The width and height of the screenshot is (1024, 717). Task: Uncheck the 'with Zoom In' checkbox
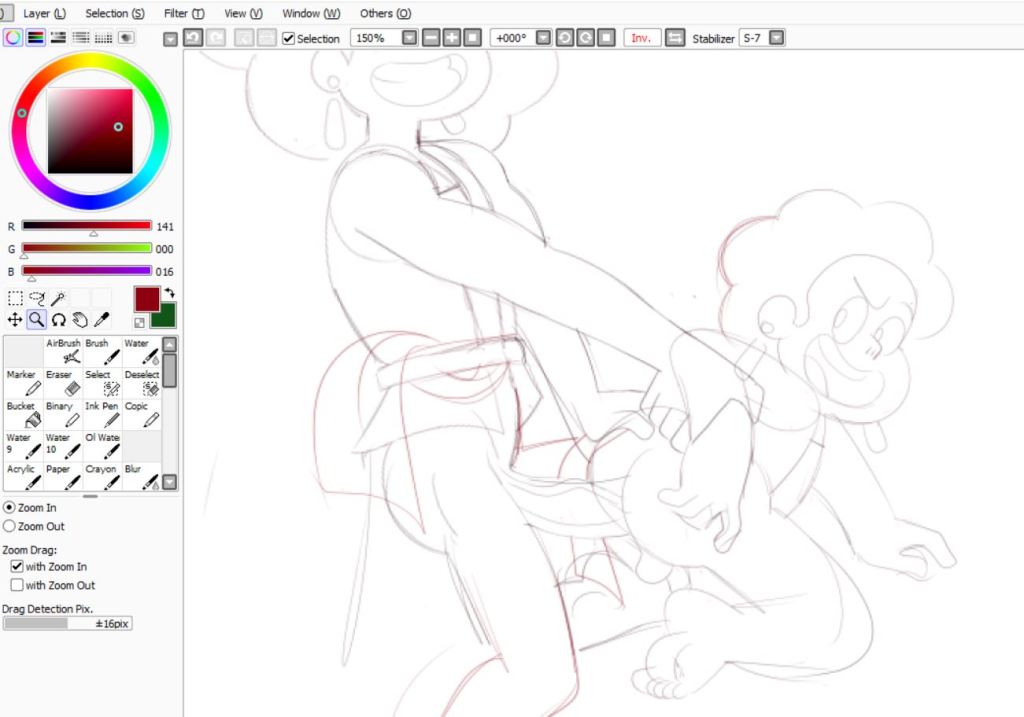(17, 566)
